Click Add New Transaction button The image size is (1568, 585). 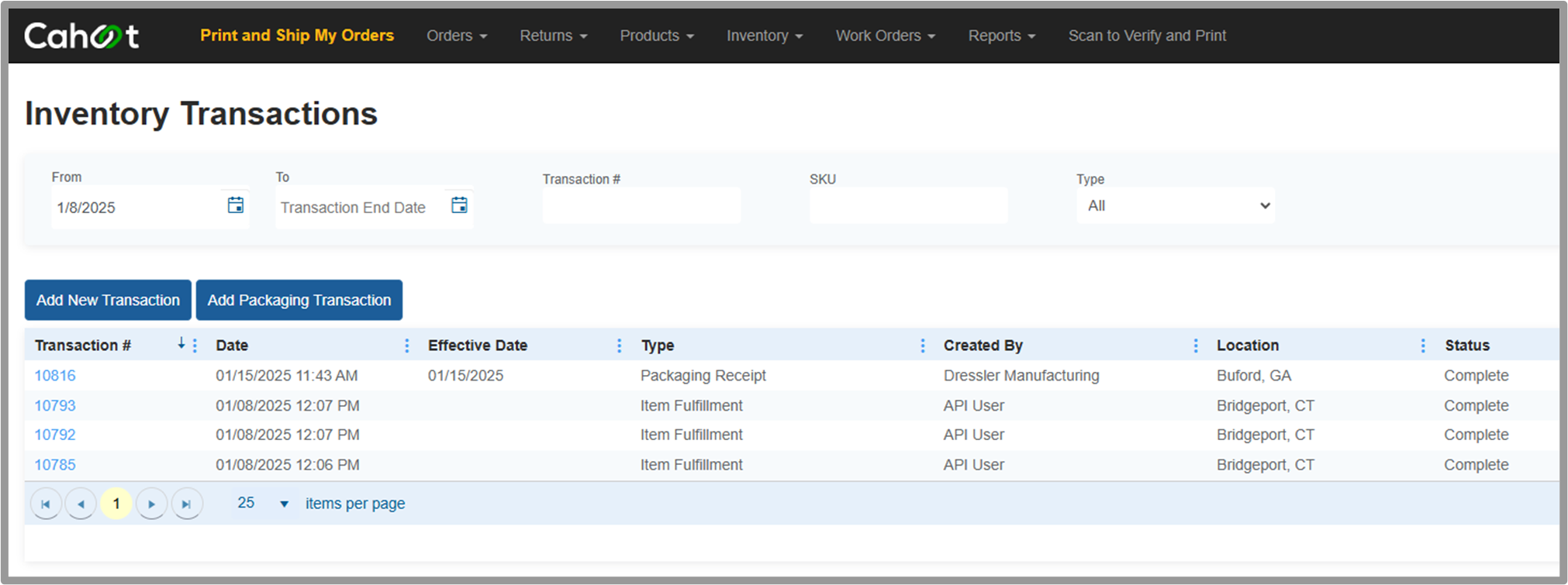(x=108, y=300)
